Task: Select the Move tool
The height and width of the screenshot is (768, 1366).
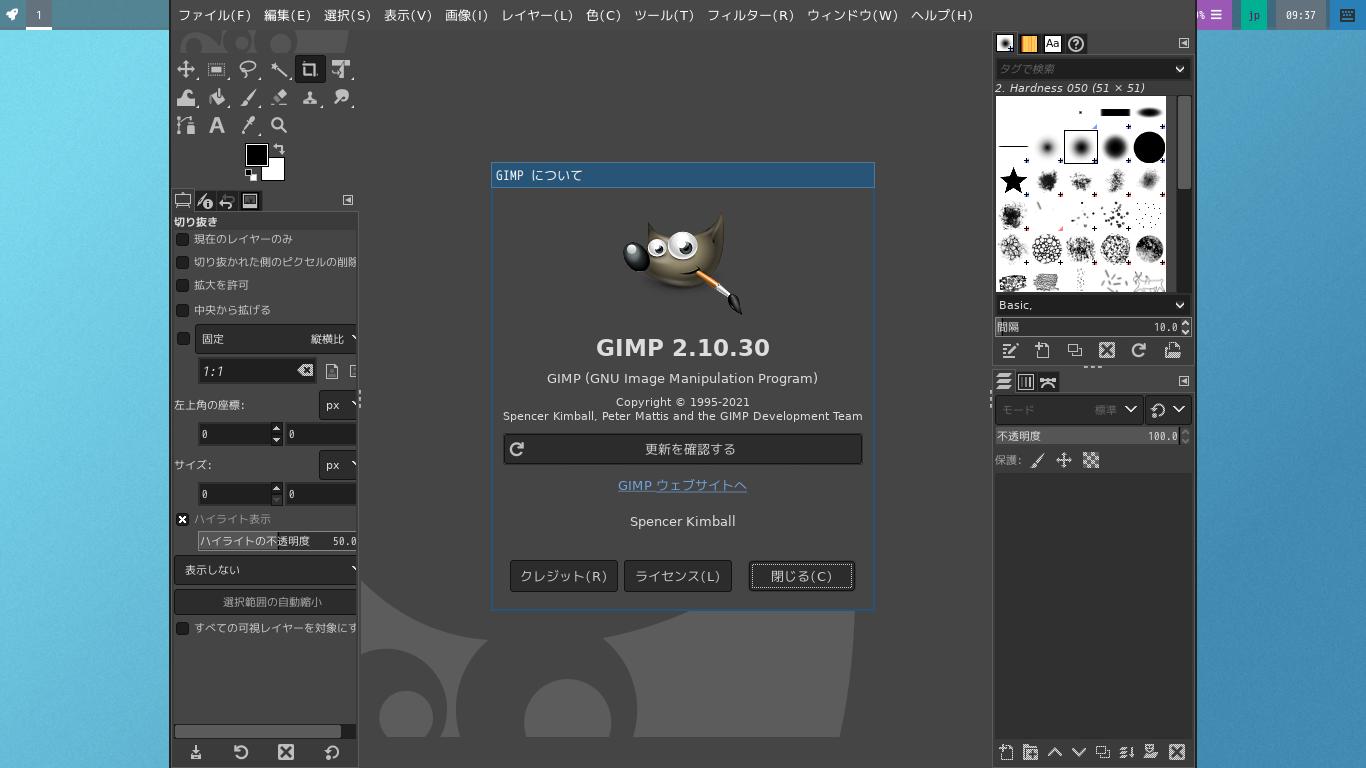Action: 186,69
